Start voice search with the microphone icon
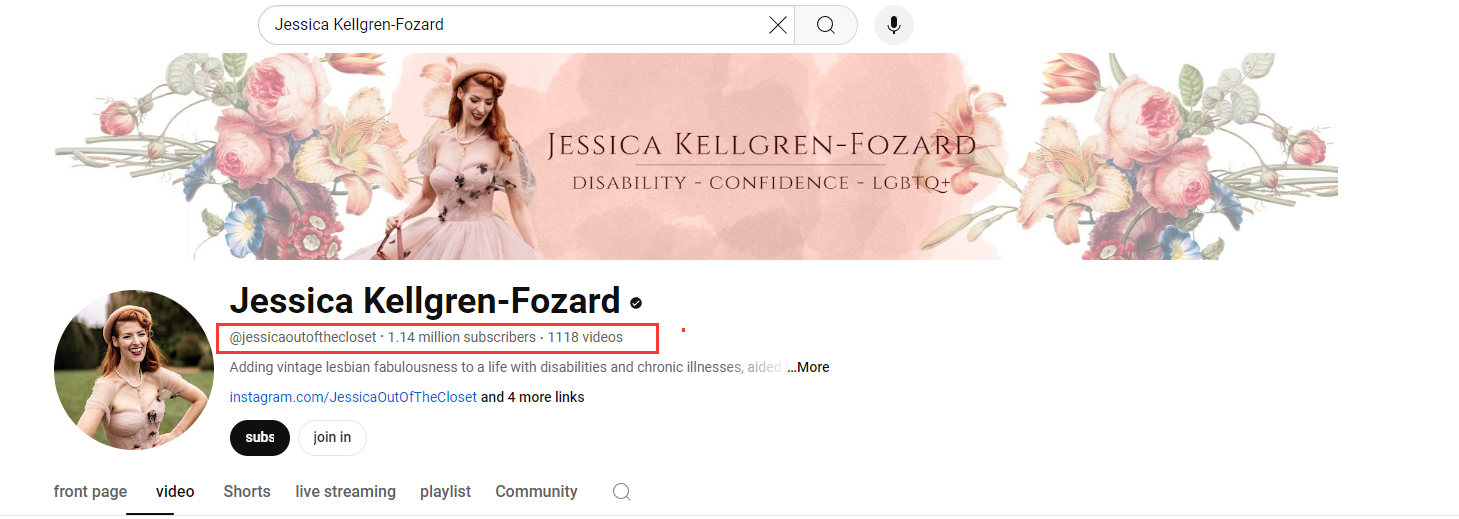Image resolution: width=1459 pixels, height=519 pixels. pos(894,25)
